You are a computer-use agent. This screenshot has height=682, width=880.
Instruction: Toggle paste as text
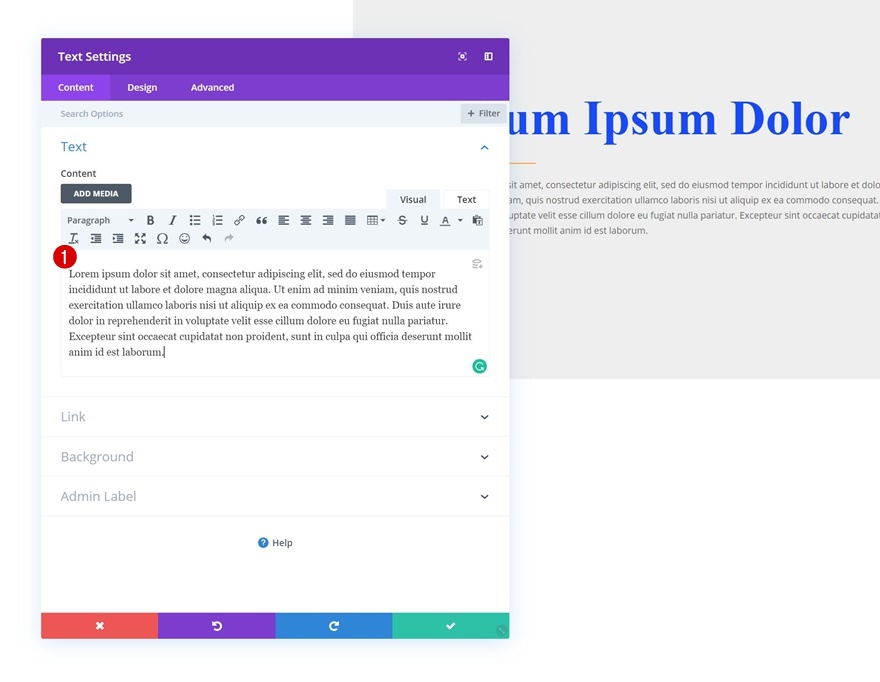pos(478,220)
